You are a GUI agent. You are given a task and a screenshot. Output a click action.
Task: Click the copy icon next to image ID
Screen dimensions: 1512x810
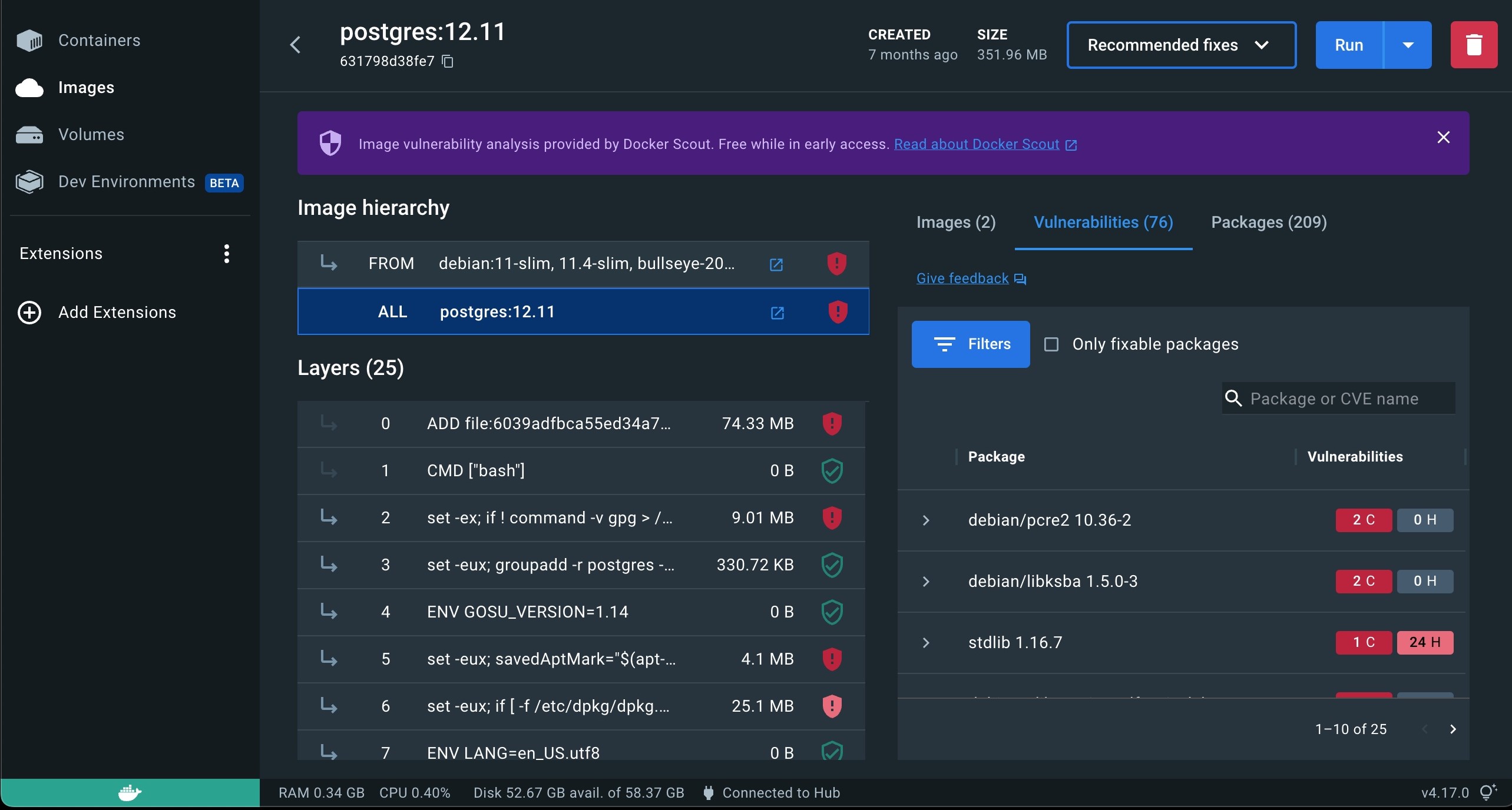(x=451, y=61)
